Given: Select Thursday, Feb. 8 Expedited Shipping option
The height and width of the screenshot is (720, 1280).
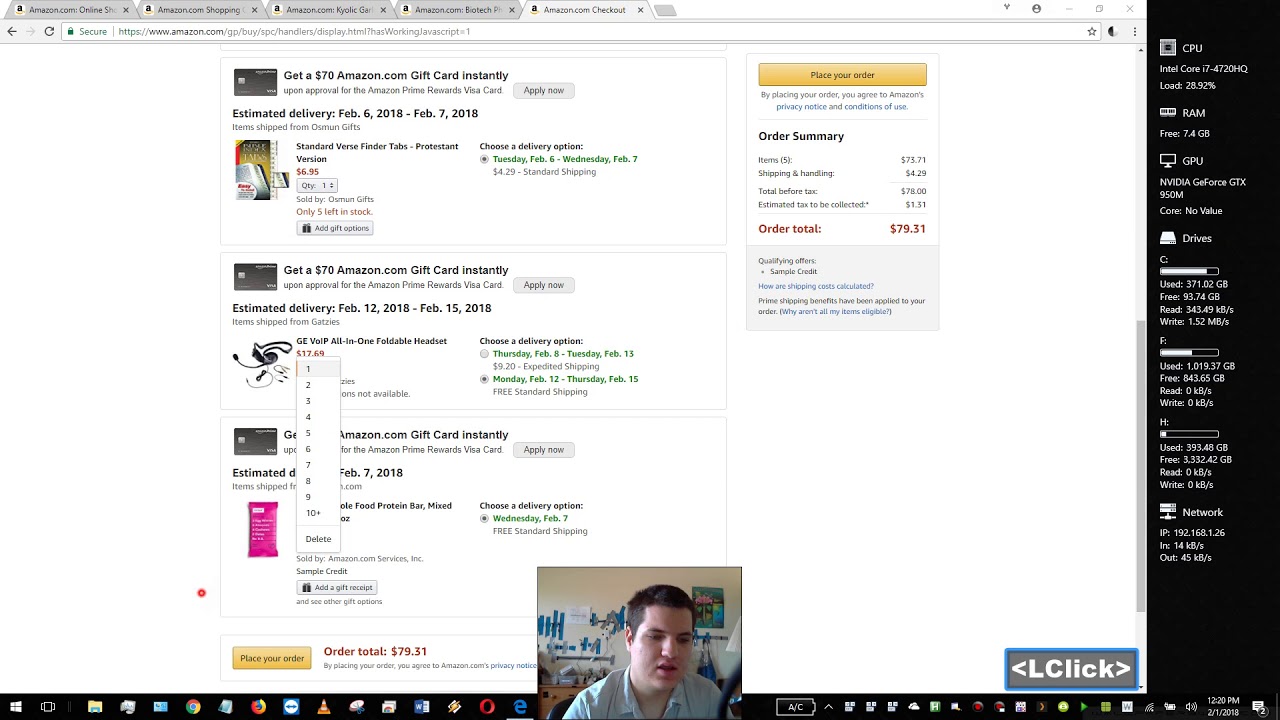Looking at the screenshot, I should 484,354.
